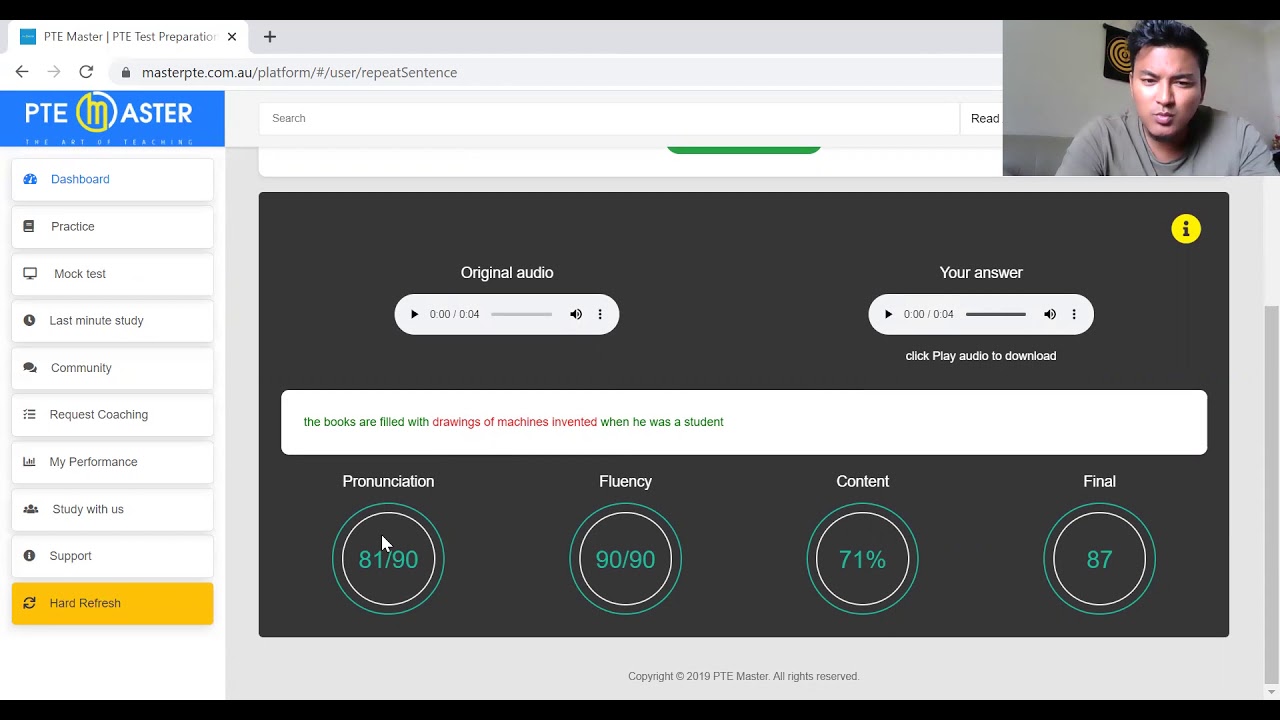Viewport: 1280px width, 720px height.
Task: Focus the Search input field
Action: click(x=609, y=118)
